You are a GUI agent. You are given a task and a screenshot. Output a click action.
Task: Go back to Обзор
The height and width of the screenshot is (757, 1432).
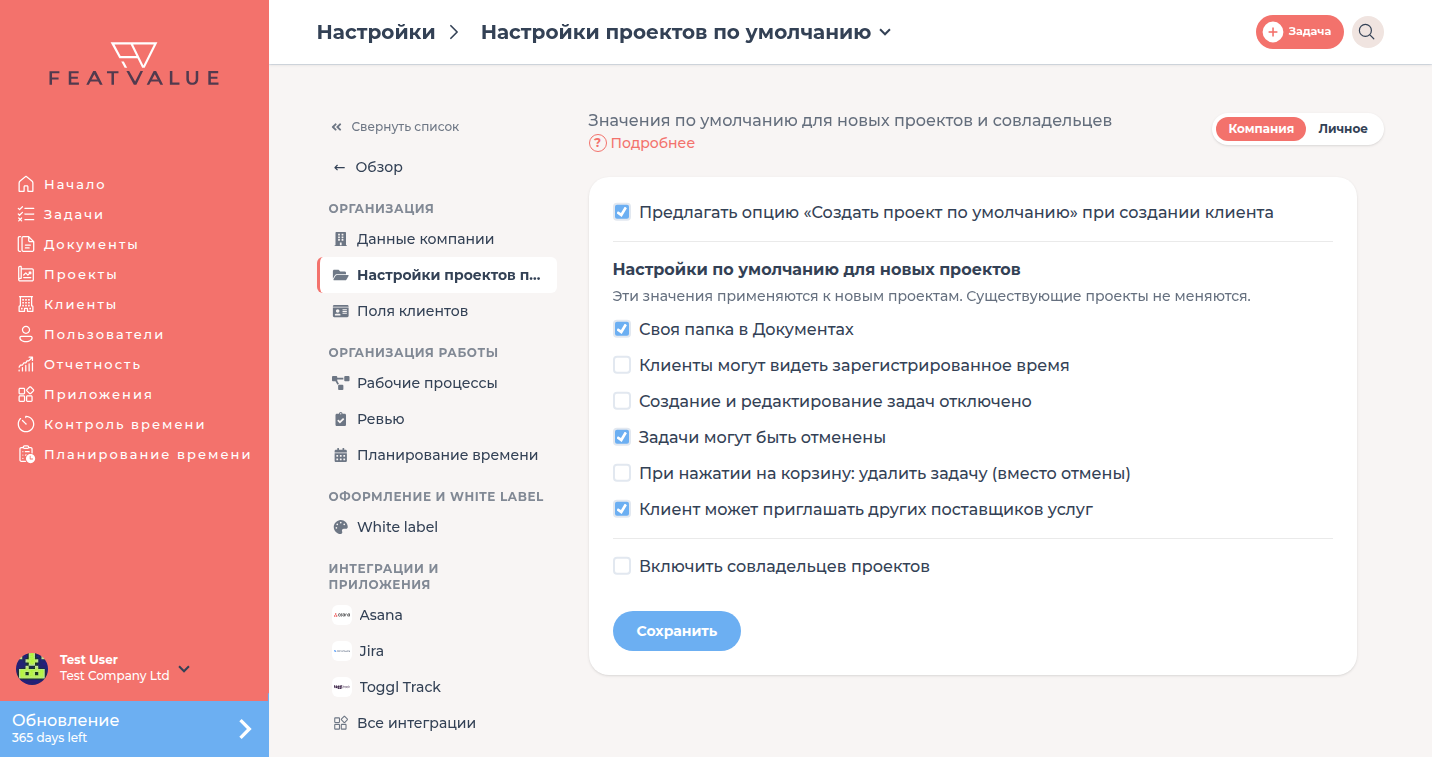[x=368, y=167]
